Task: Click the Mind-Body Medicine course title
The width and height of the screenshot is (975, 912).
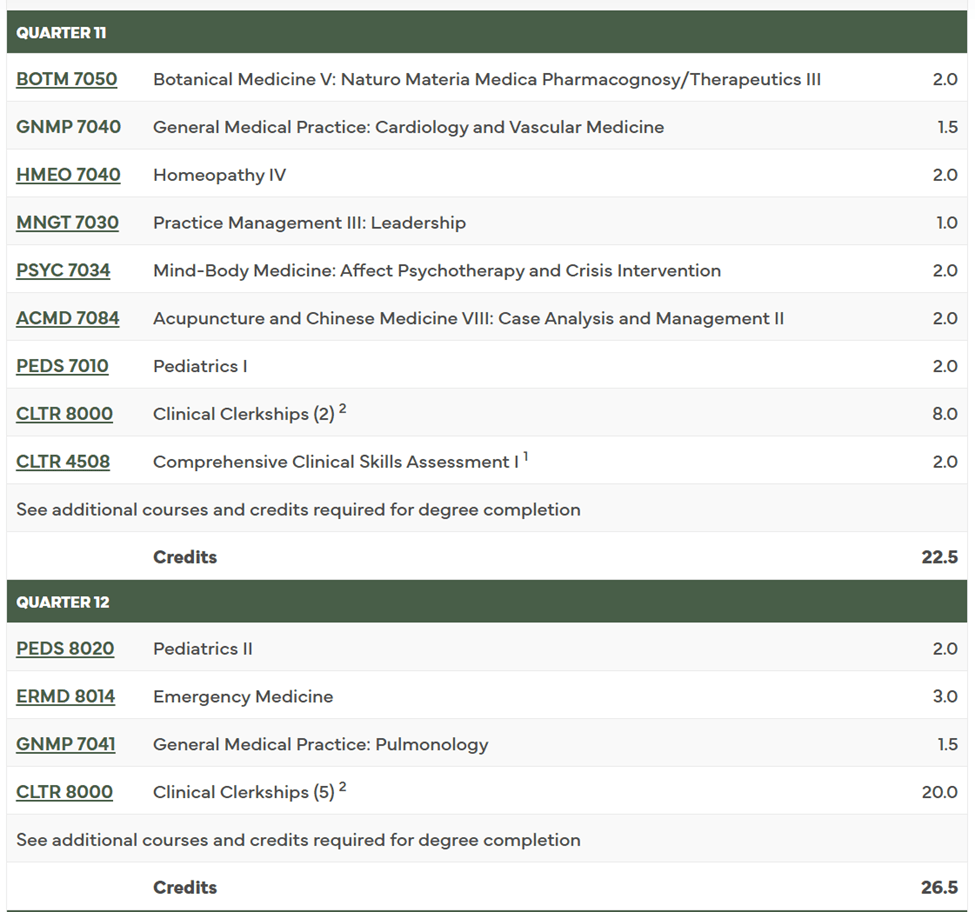Action: (x=437, y=271)
